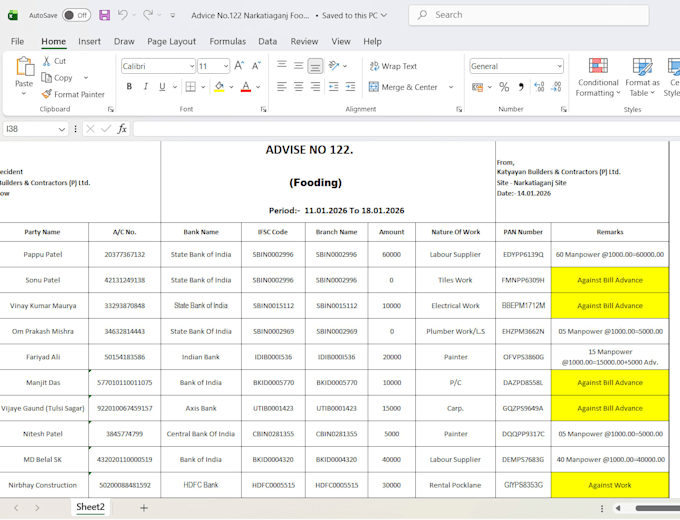Apply Italic formatting
680x520 pixels.
point(146,87)
